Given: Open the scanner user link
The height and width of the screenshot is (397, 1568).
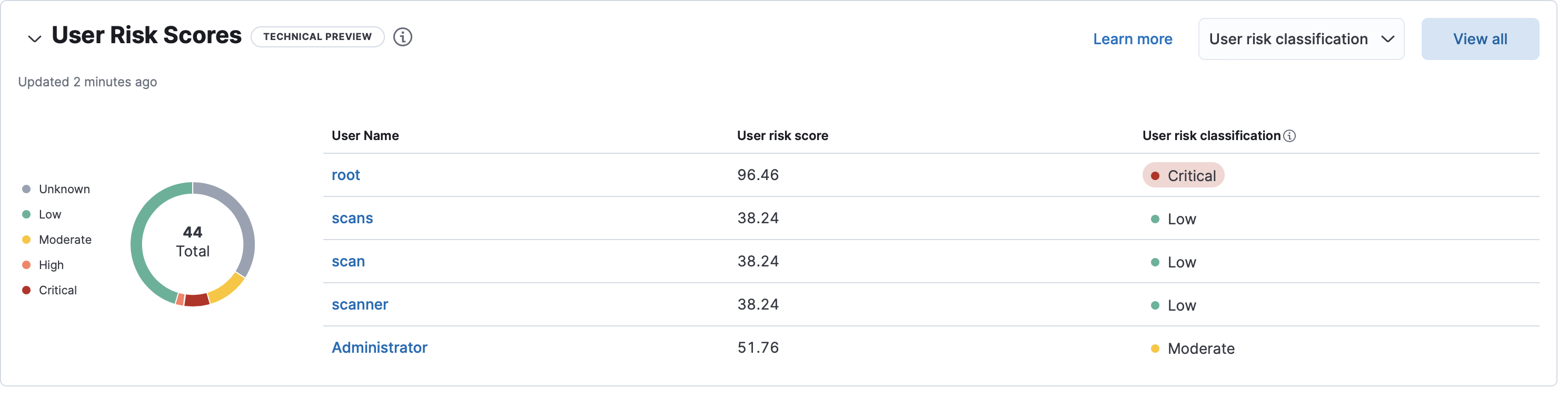Looking at the screenshot, I should tap(360, 305).
